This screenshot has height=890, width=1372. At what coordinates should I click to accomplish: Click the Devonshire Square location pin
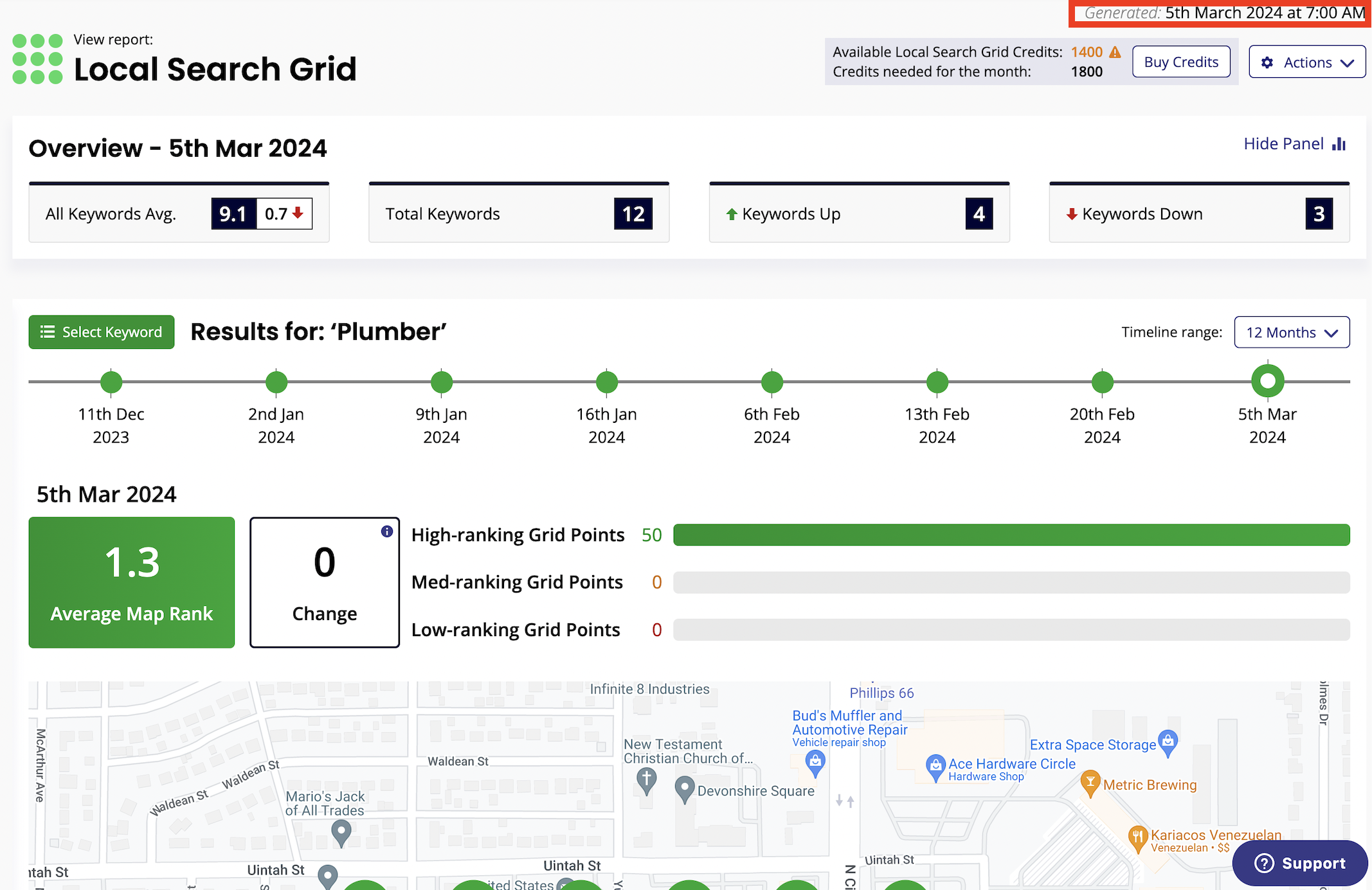click(x=684, y=788)
